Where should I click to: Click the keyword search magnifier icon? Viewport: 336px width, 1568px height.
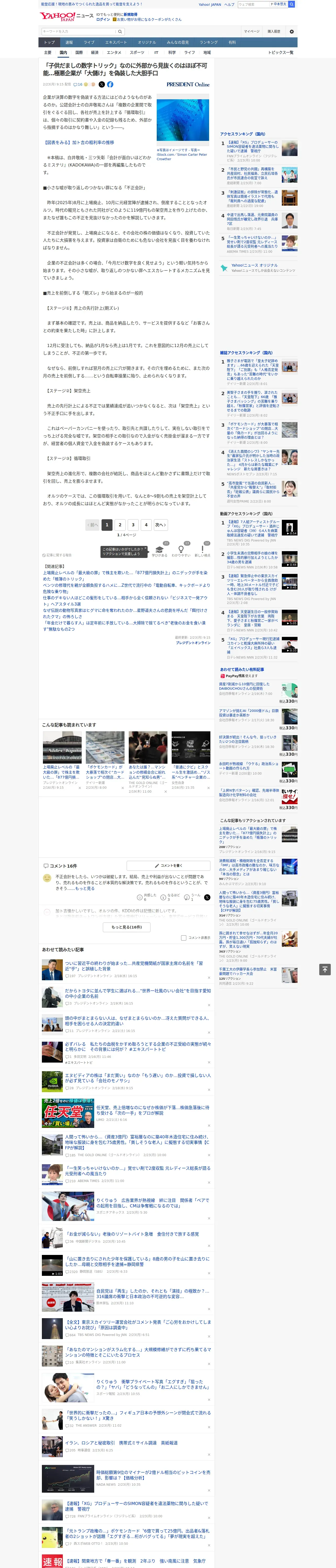[120, 31]
